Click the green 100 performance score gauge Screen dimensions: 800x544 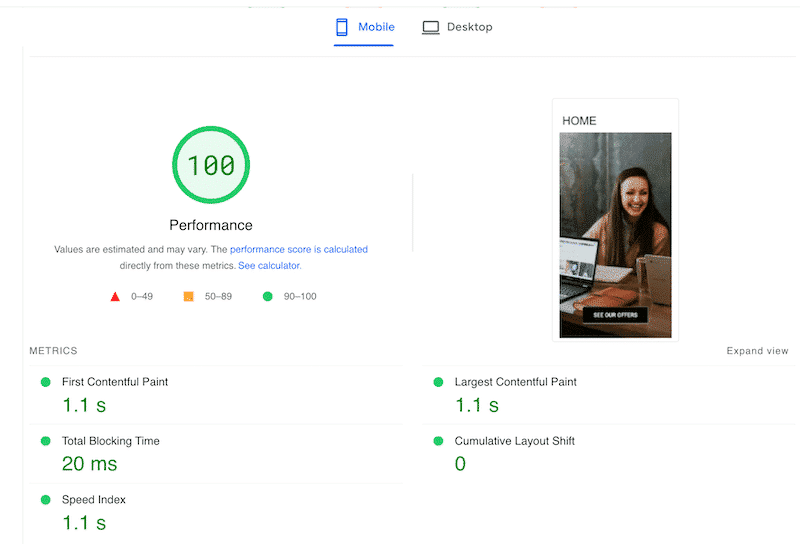click(x=211, y=165)
